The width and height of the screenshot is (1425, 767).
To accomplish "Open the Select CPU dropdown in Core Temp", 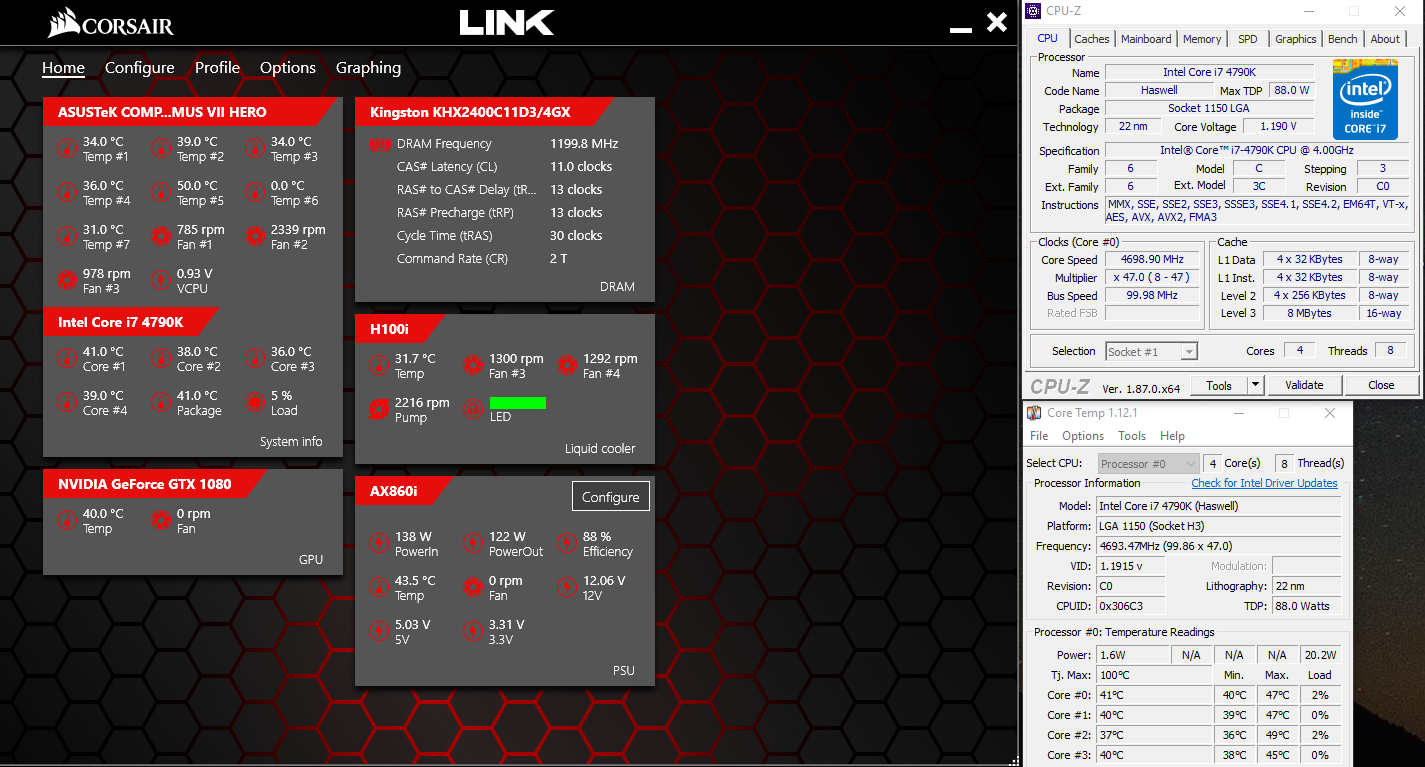I will click(1148, 463).
